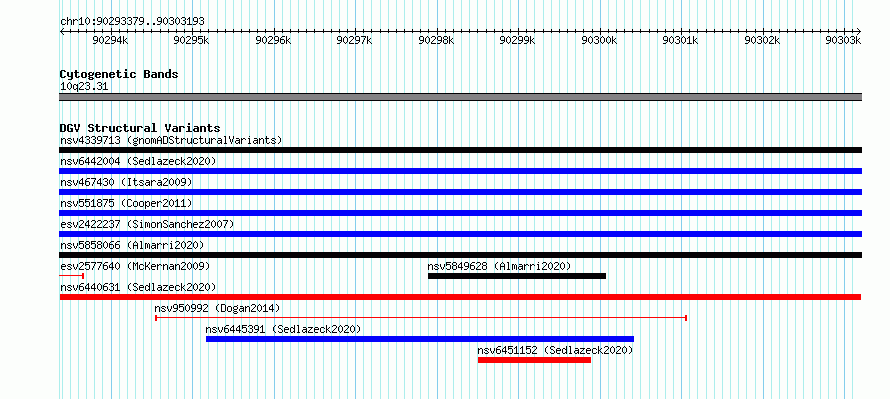Open the nsv6451152 (Sedlazeck2020) label
The width and height of the screenshot is (890, 399).
555,350
